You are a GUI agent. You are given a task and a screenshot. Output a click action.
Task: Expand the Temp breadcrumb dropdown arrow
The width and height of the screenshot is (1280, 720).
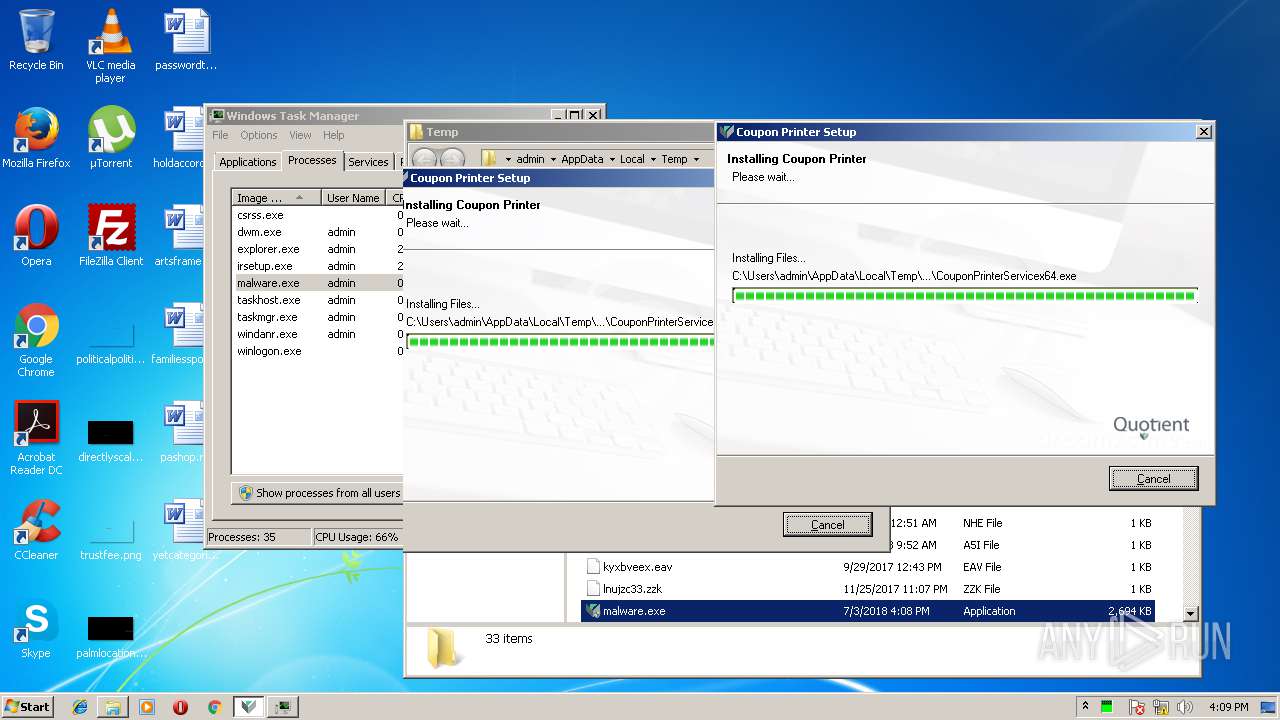[695, 159]
